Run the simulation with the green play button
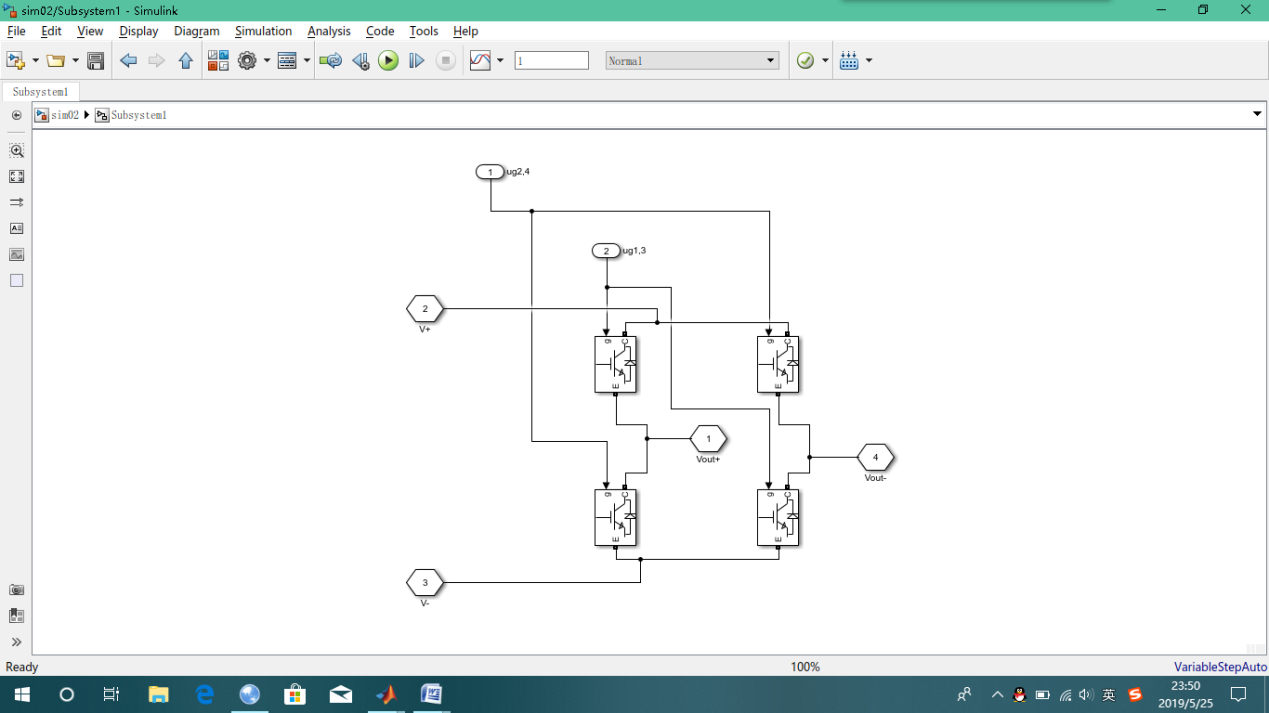Viewport: 1269px width, 713px height. (x=388, y=61)
